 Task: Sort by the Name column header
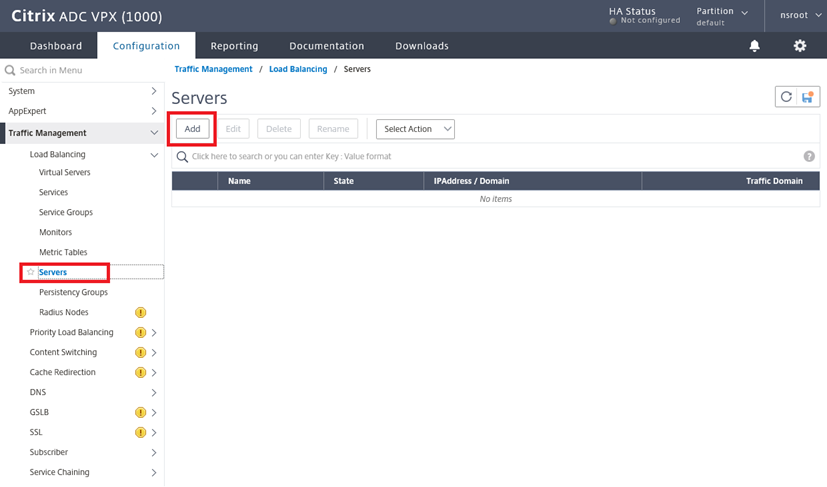270,181
